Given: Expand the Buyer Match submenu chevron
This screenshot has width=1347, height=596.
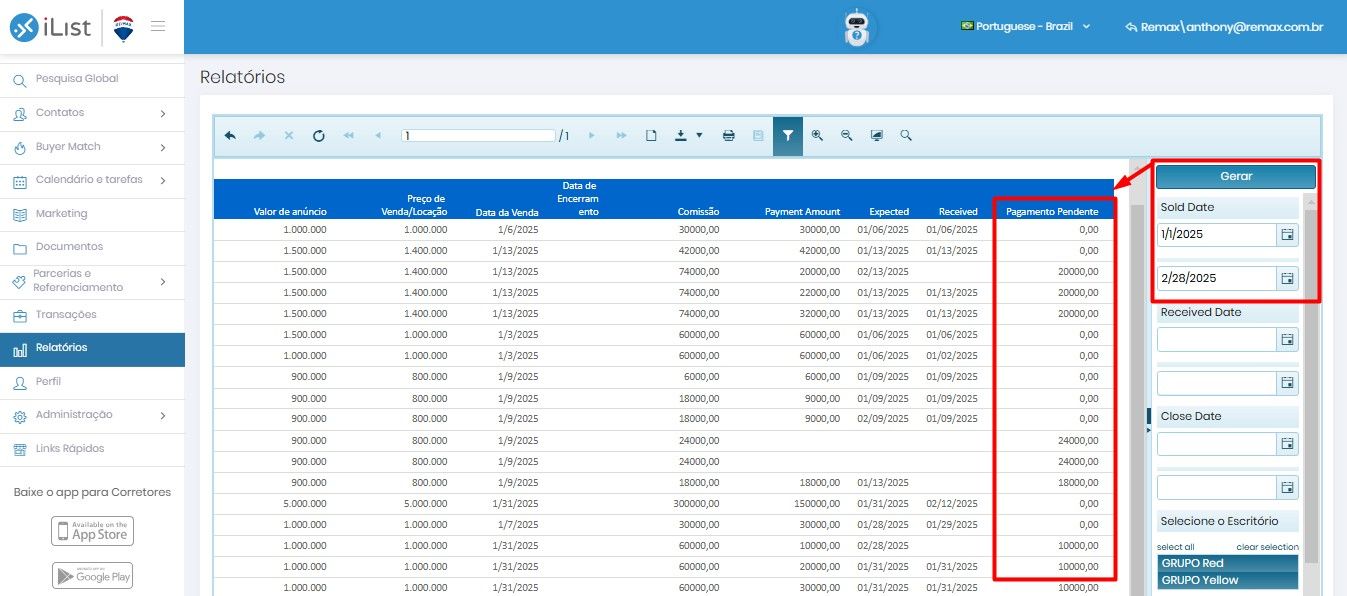Looking at the screenshot, I should [x=163, y=148].
